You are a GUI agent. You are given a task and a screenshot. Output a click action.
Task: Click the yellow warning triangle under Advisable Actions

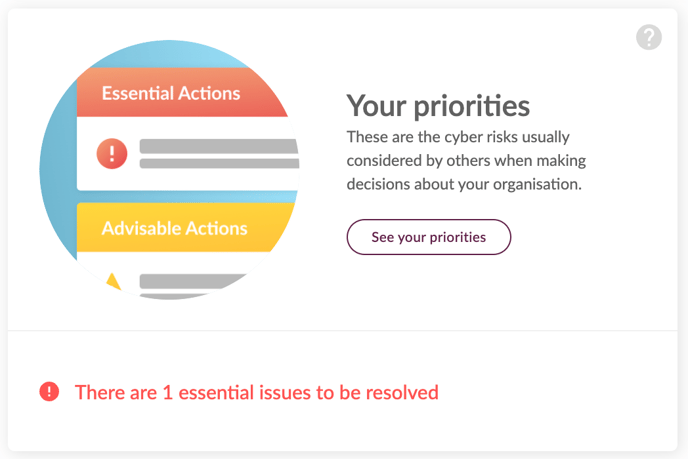[x=113, y=281]
